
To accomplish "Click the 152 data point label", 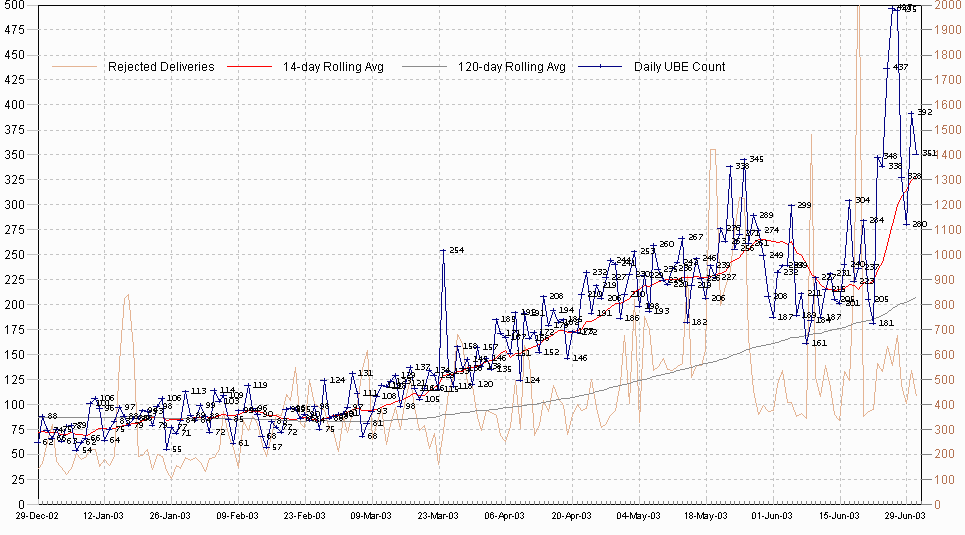I will (x=551, y=353).
